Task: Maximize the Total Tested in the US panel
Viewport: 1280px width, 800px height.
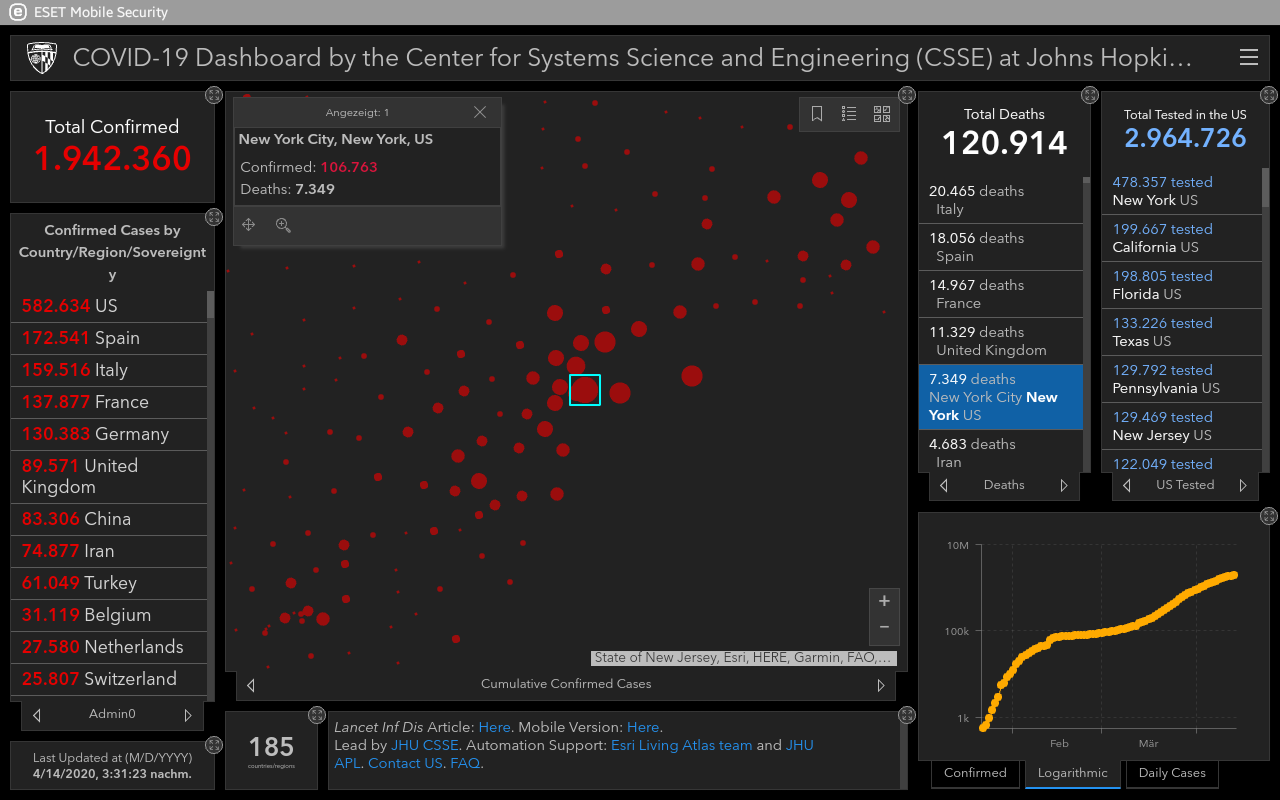Action: (1269, 95)
